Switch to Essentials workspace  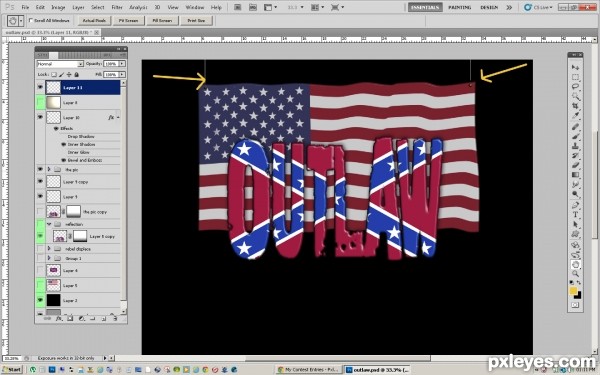pyautogui.click(x=425, y=7)
